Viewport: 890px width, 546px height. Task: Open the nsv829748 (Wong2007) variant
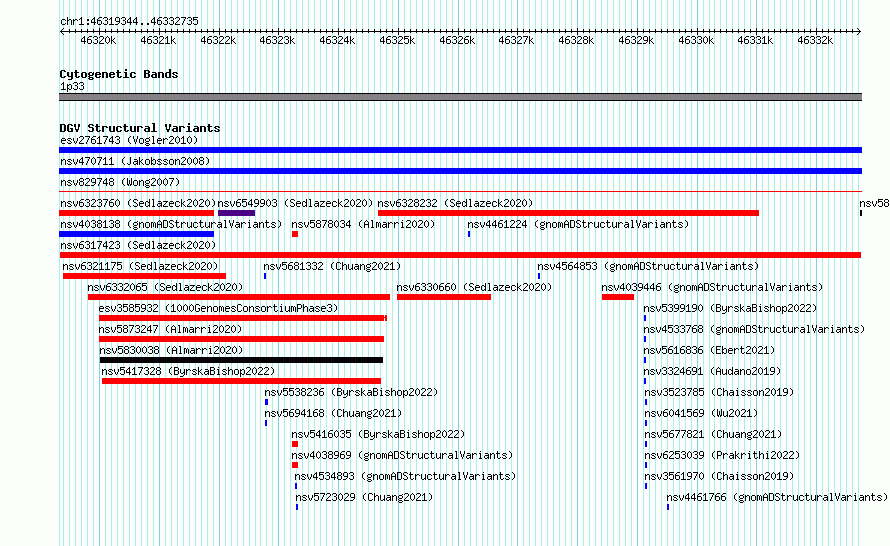tap(120, 182)
